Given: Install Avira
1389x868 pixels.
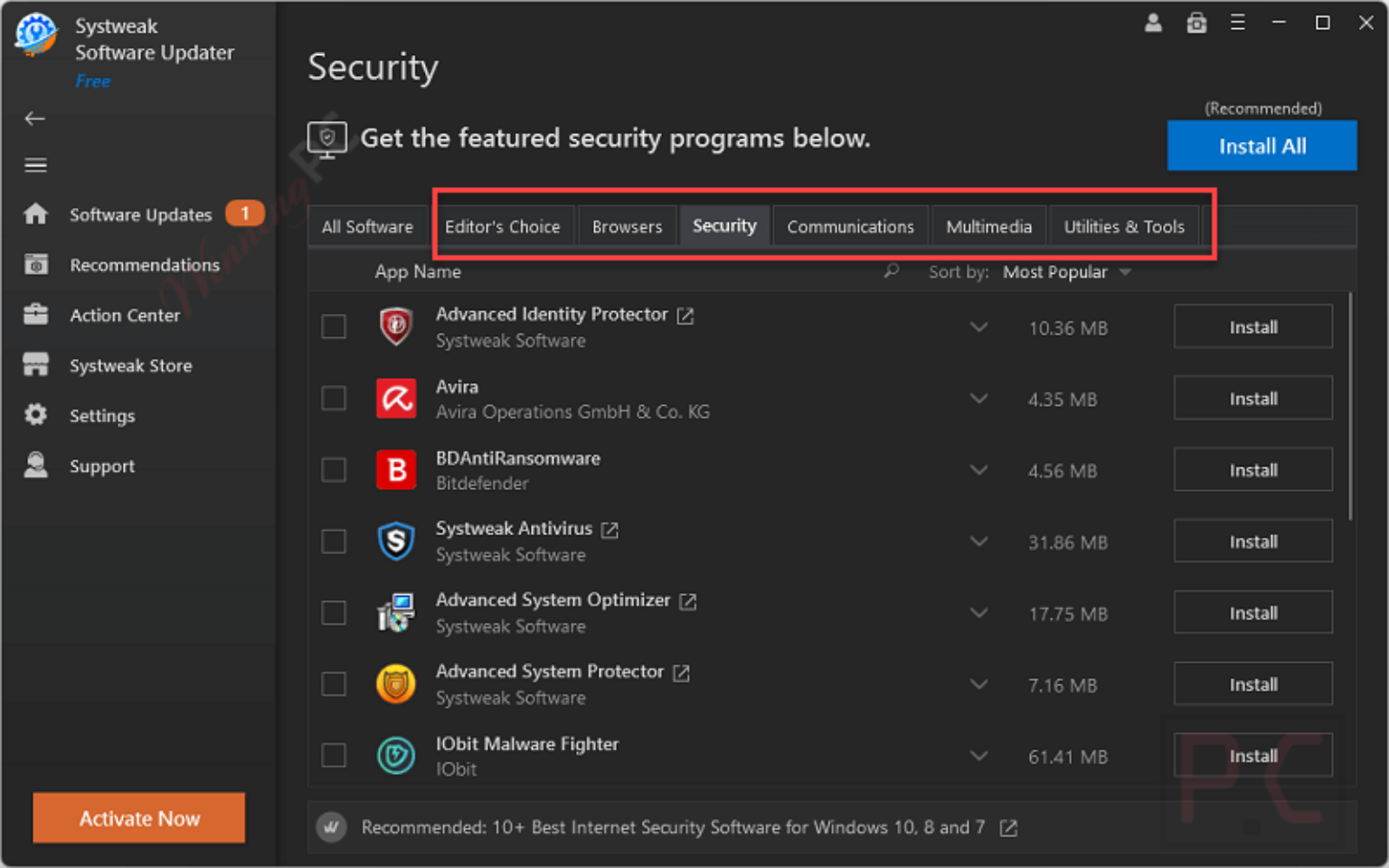Looking at the screenshot, I should (x=1253, y=398).
